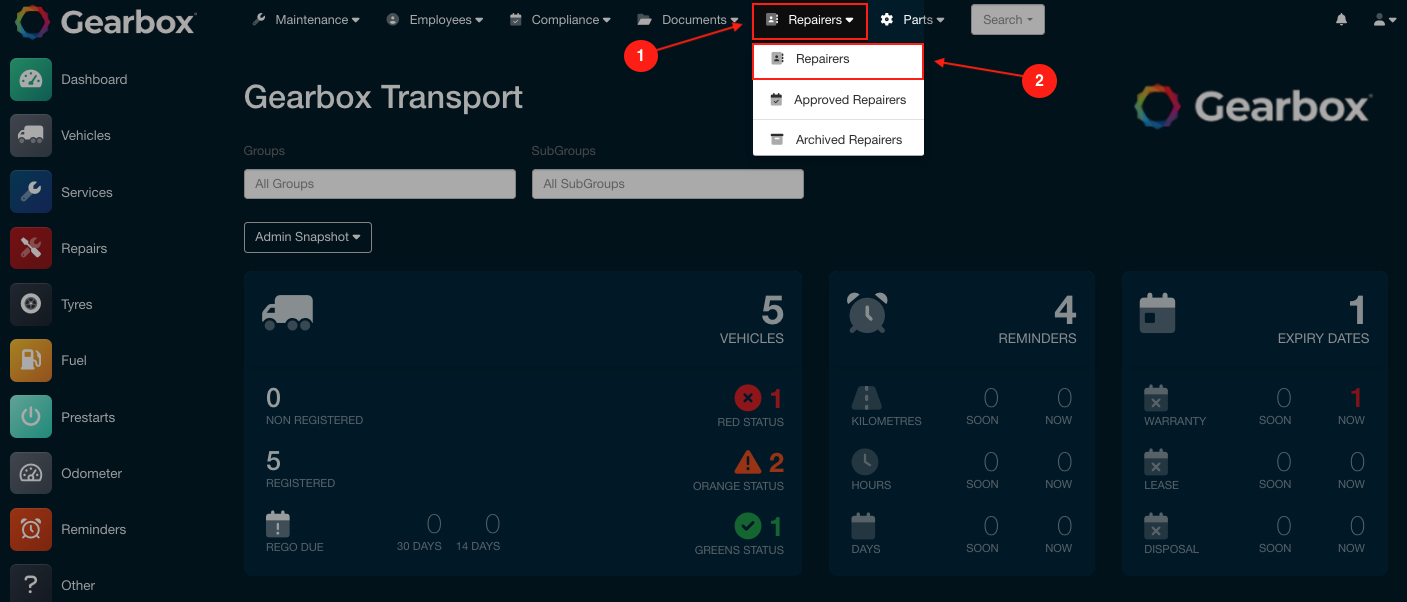Choose Approved Repairers menu entry
1407x602 pixels.
838,100
